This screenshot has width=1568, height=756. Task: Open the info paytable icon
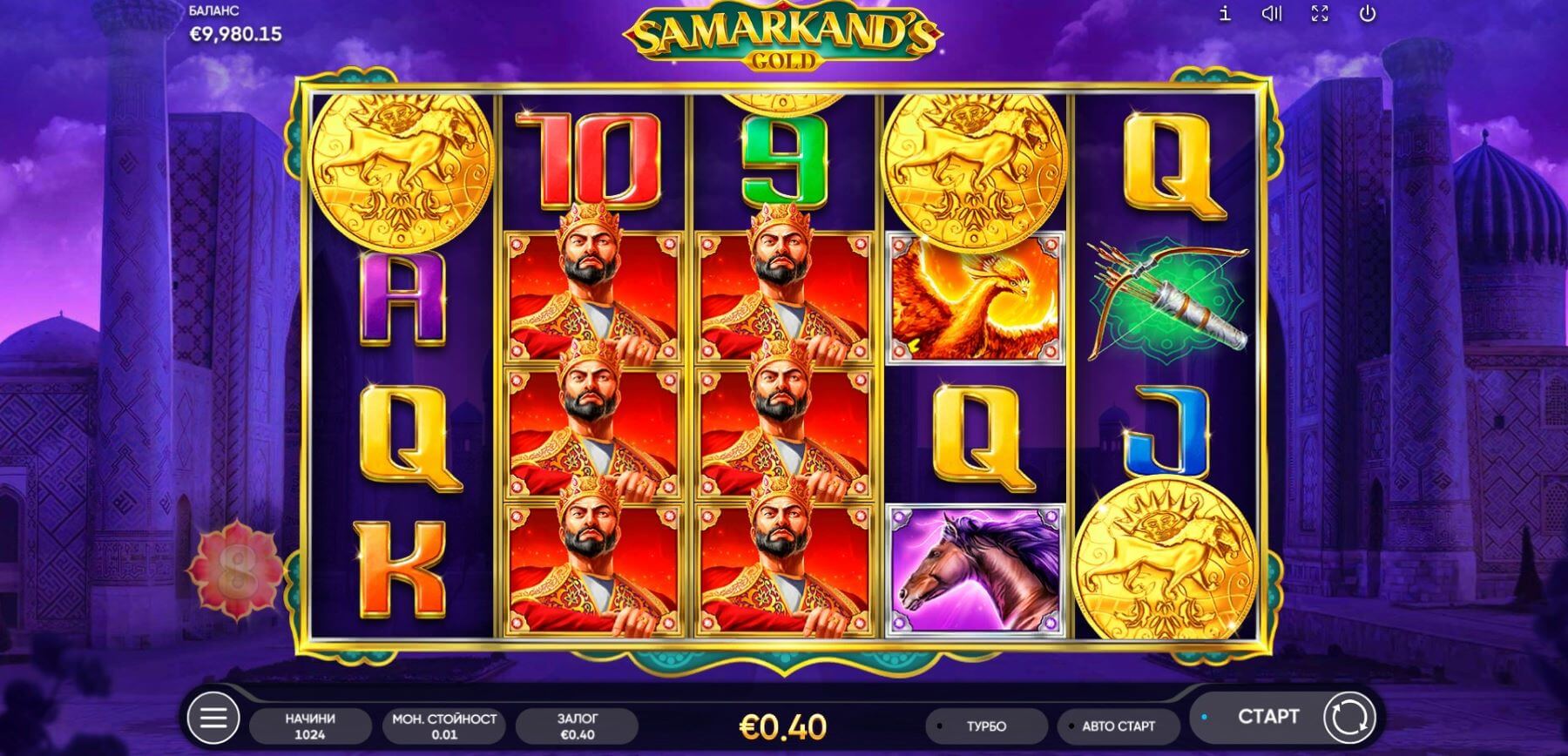1224,14
